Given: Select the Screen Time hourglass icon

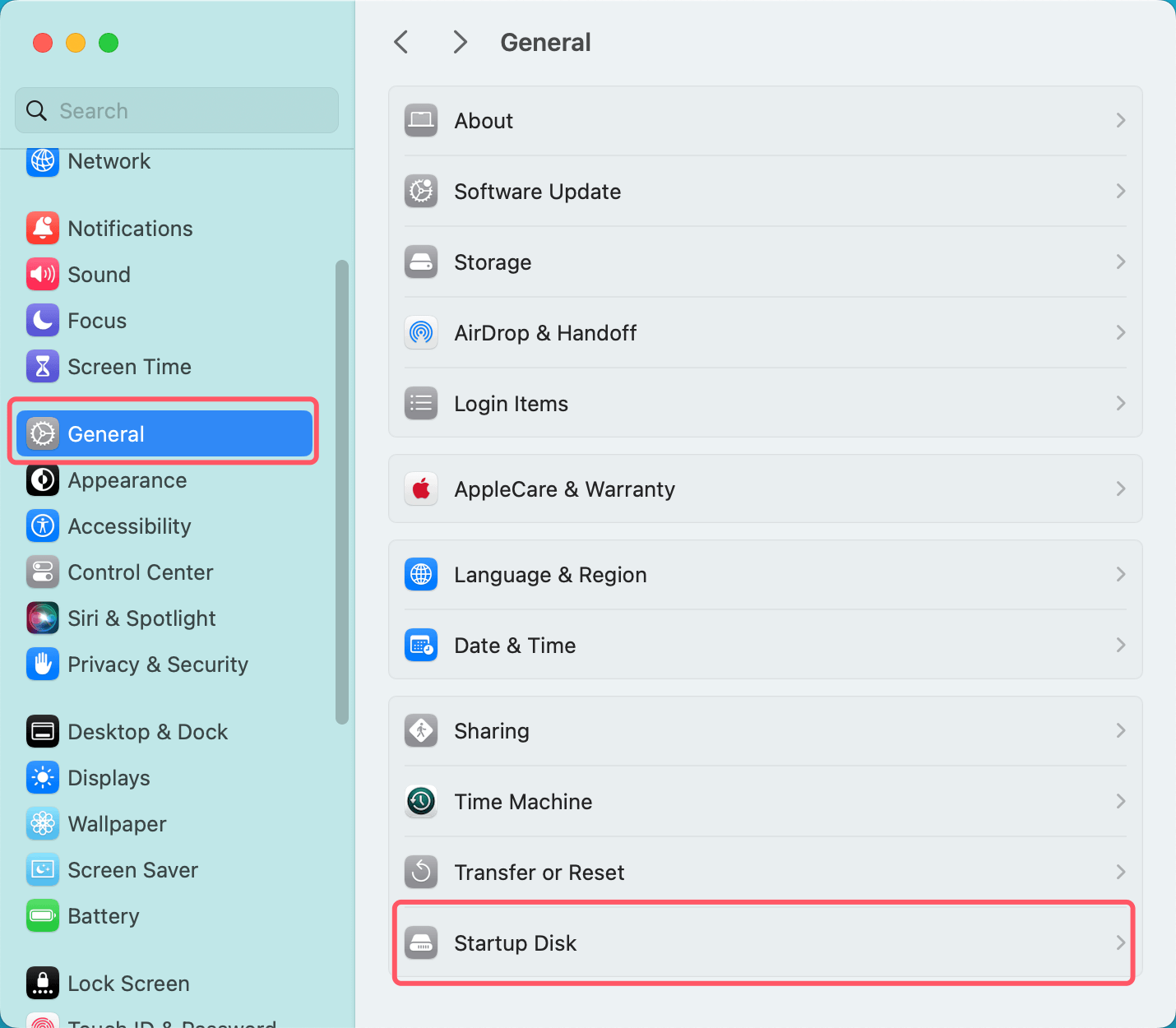Looking at the screenshot, I should 43,366.
